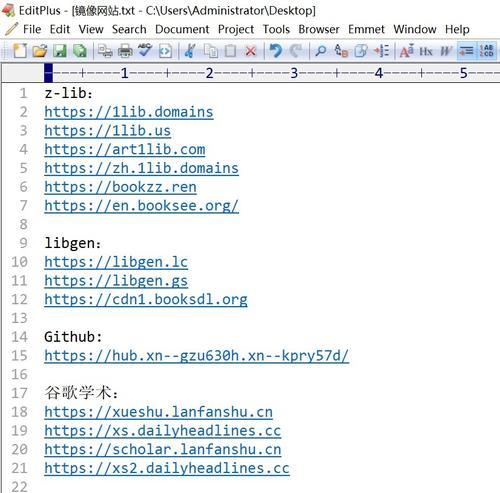Toggle the auto indent toolbar icon
The height and width of the screenshot is (493, 500).
[467, 51]
